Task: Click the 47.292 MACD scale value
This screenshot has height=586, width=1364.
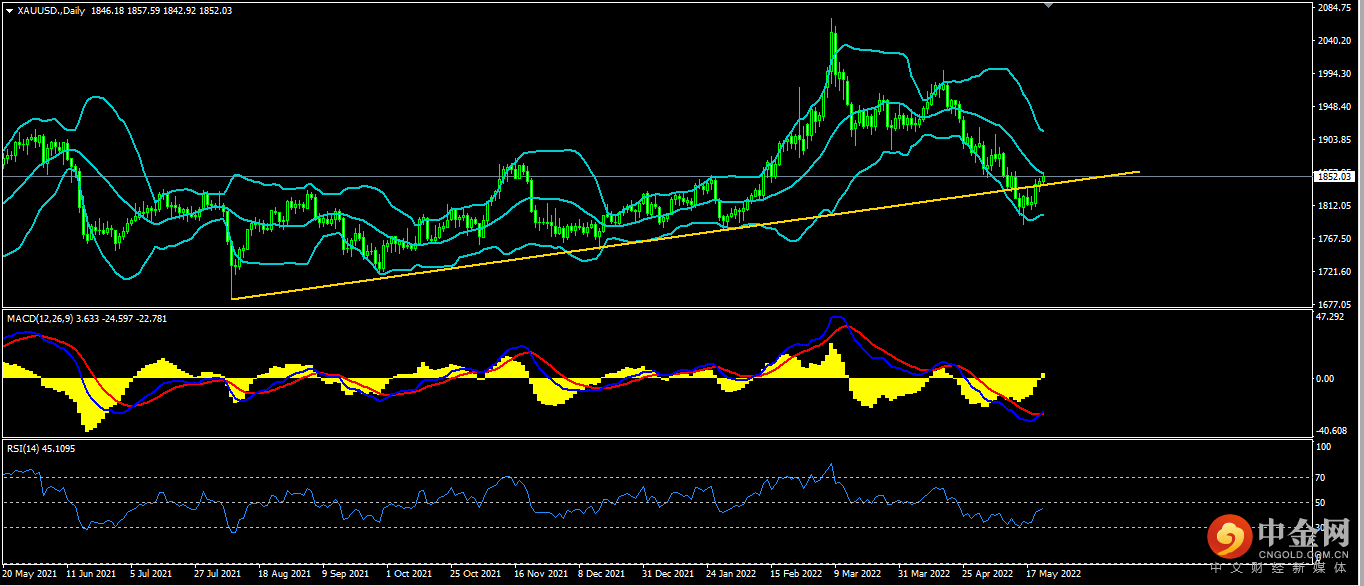Action: [x=1332, y=316]
